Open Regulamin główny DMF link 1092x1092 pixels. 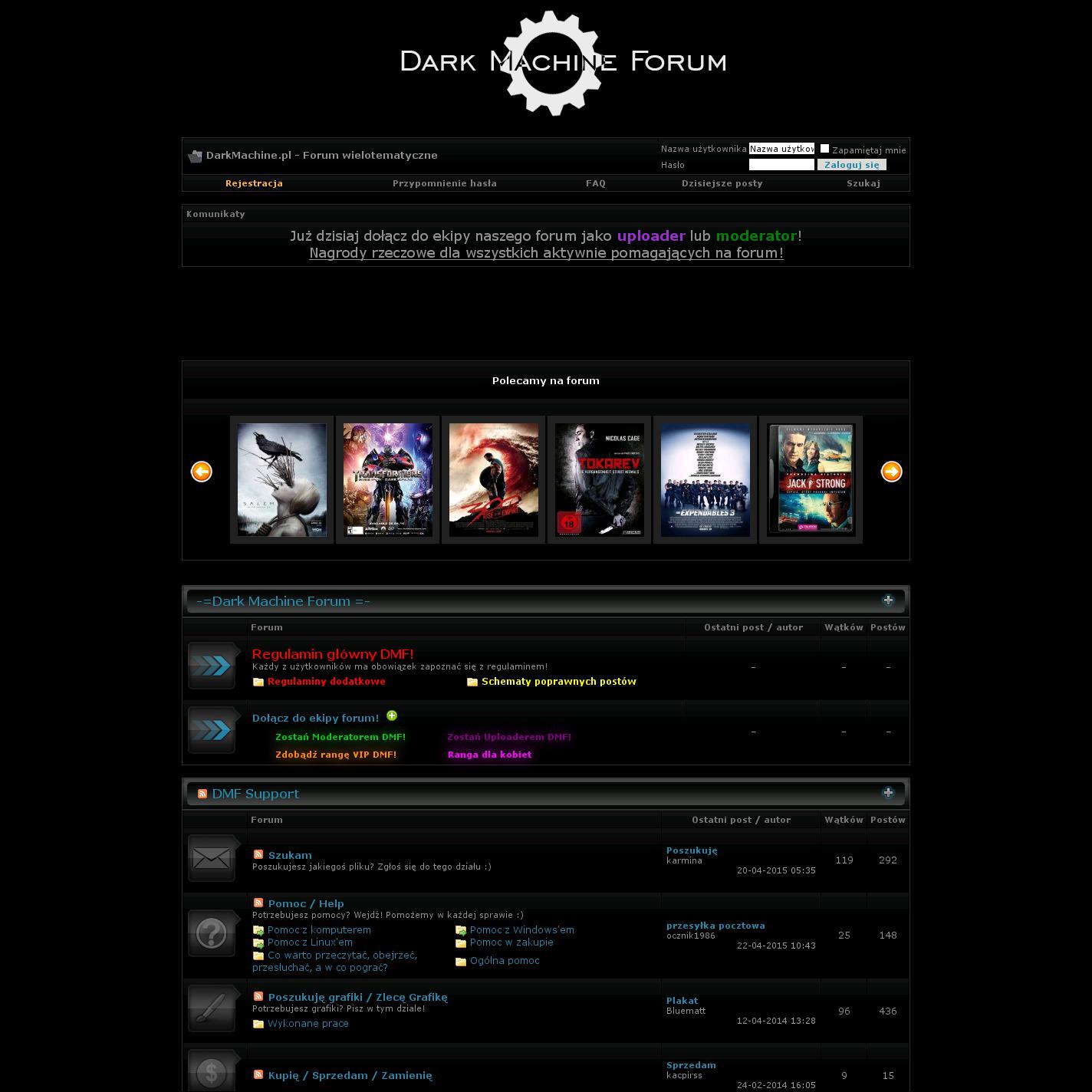(333, 654)
